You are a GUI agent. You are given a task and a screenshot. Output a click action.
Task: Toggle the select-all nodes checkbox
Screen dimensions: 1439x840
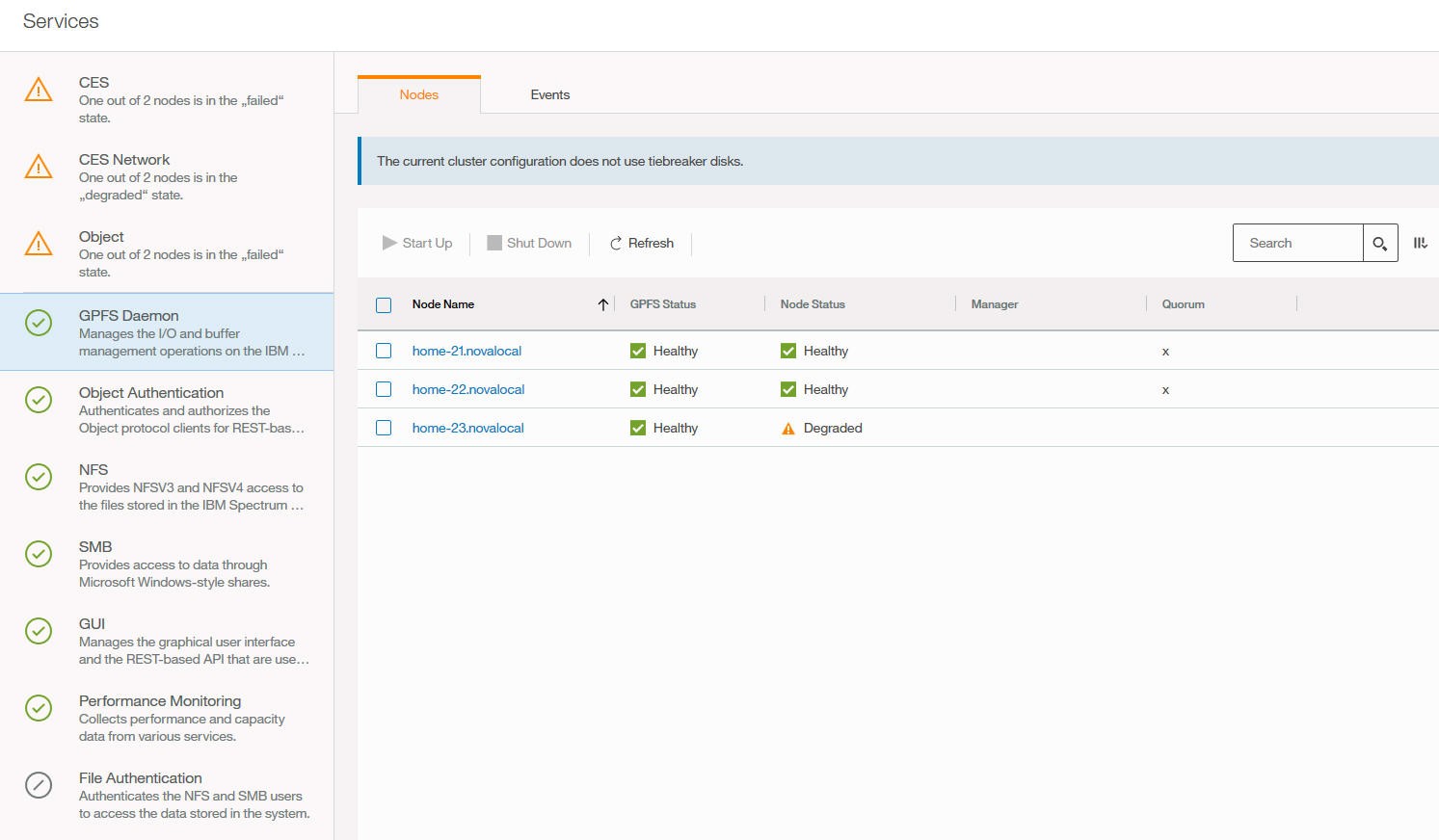(384, 305)
